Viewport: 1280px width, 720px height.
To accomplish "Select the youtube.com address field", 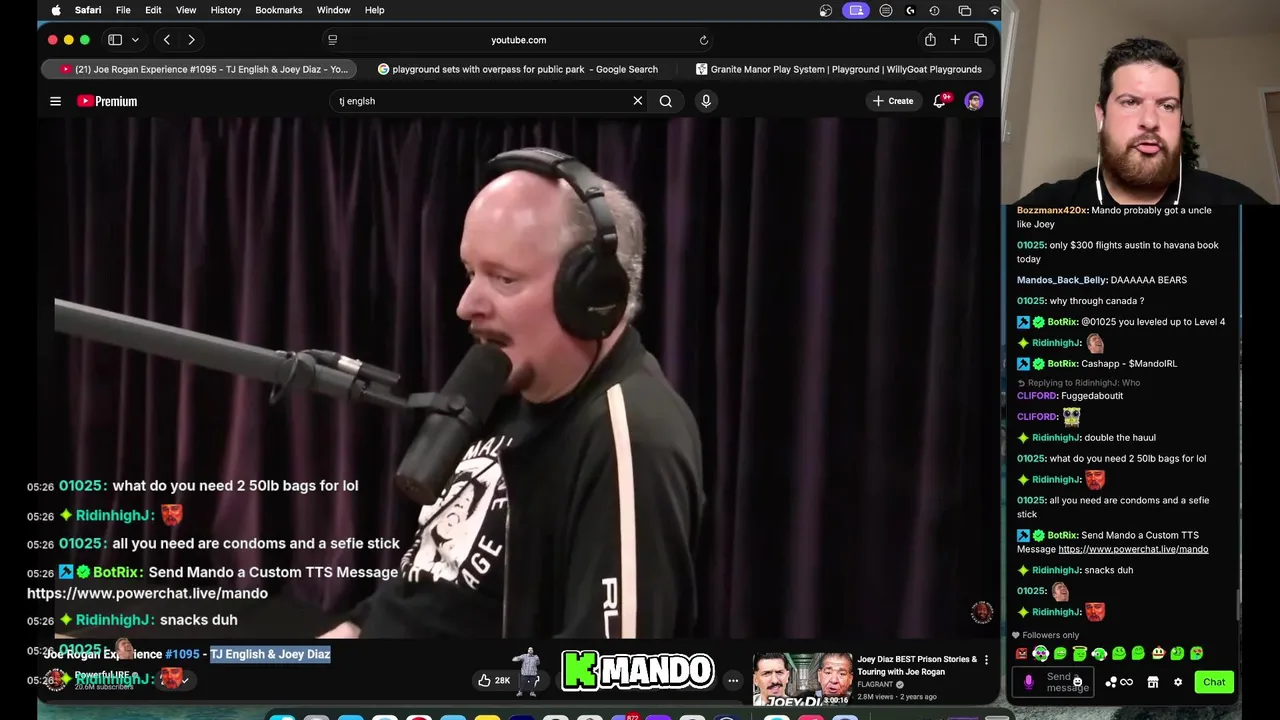I will pos(518,40).
